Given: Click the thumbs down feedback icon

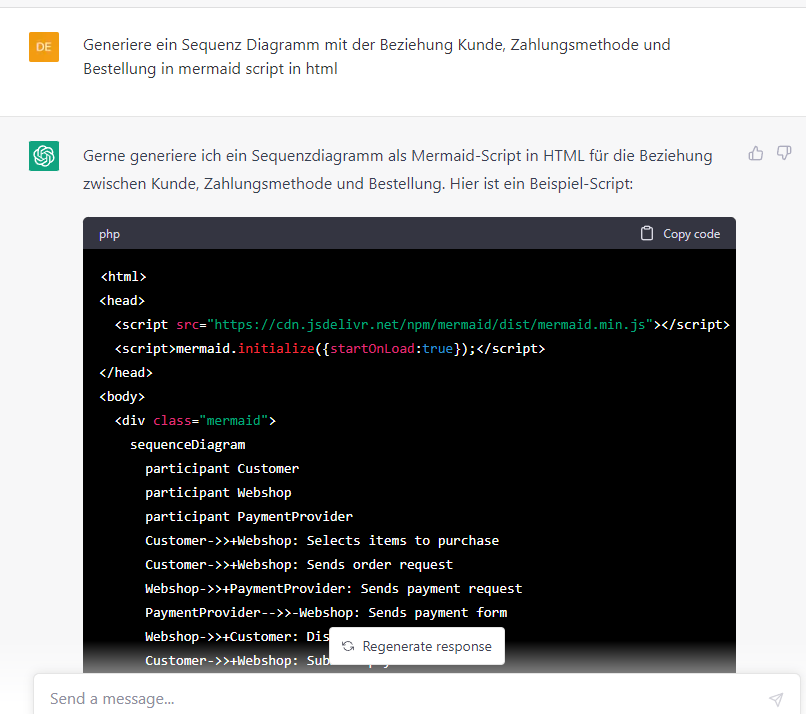Looking at the screenshot, I should coord(784,153).
